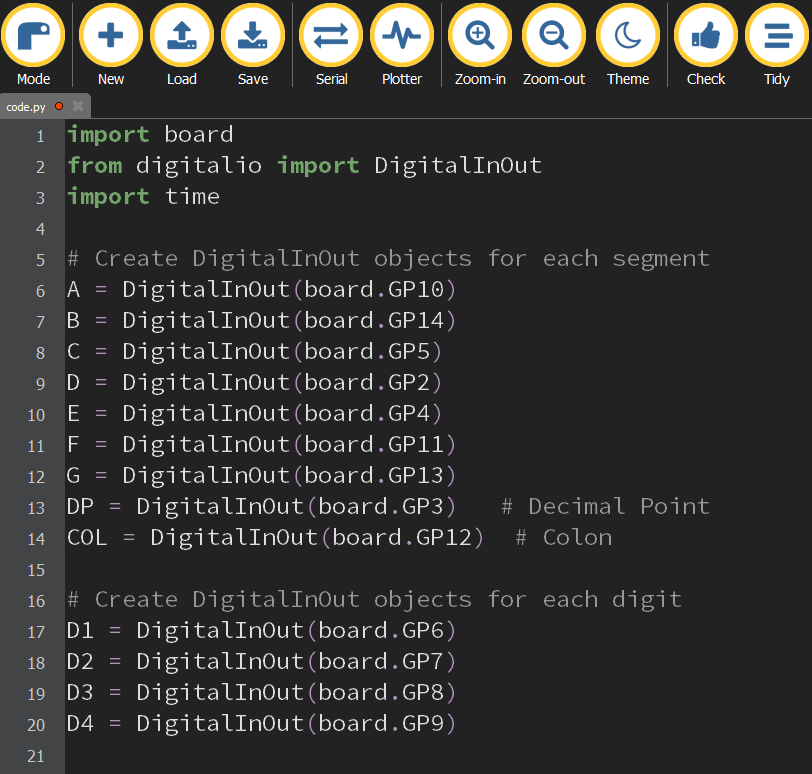Screen dimensions: 812x774
Task: Select the code.py tab
Action: coord(27,106)
